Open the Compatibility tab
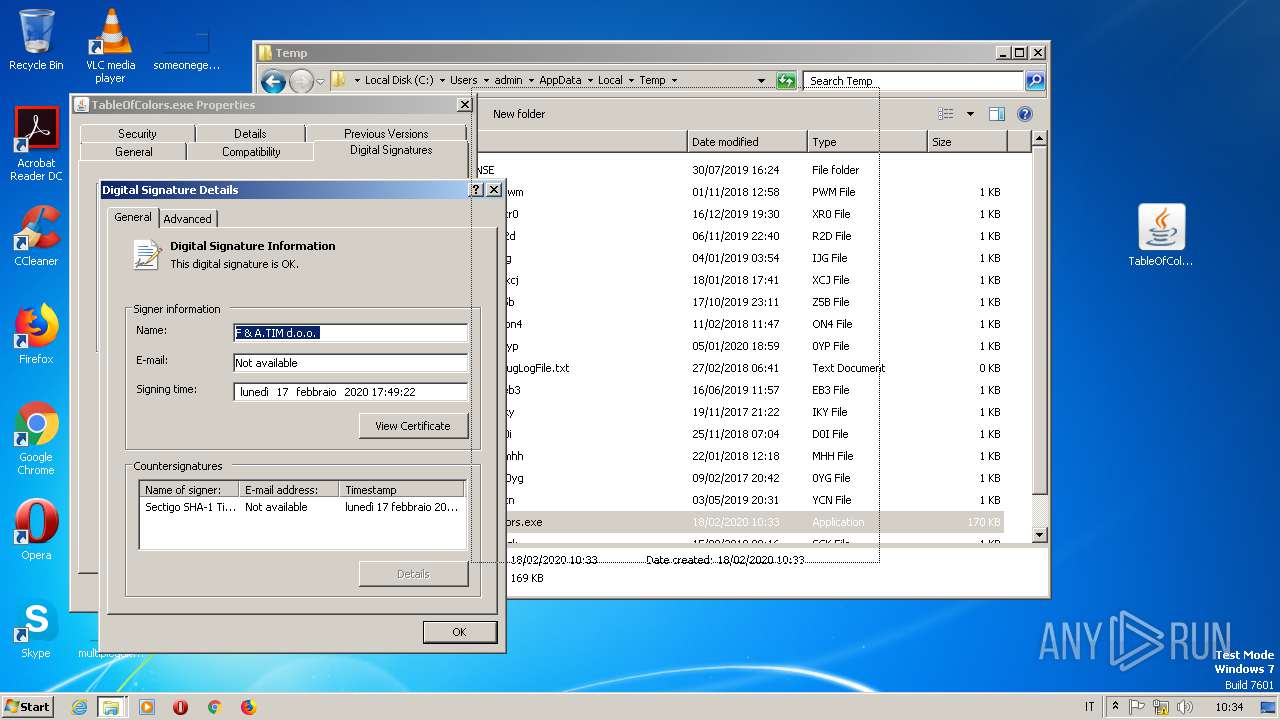The width and height of the screenshot is (1280, 720). click(251, 152)
